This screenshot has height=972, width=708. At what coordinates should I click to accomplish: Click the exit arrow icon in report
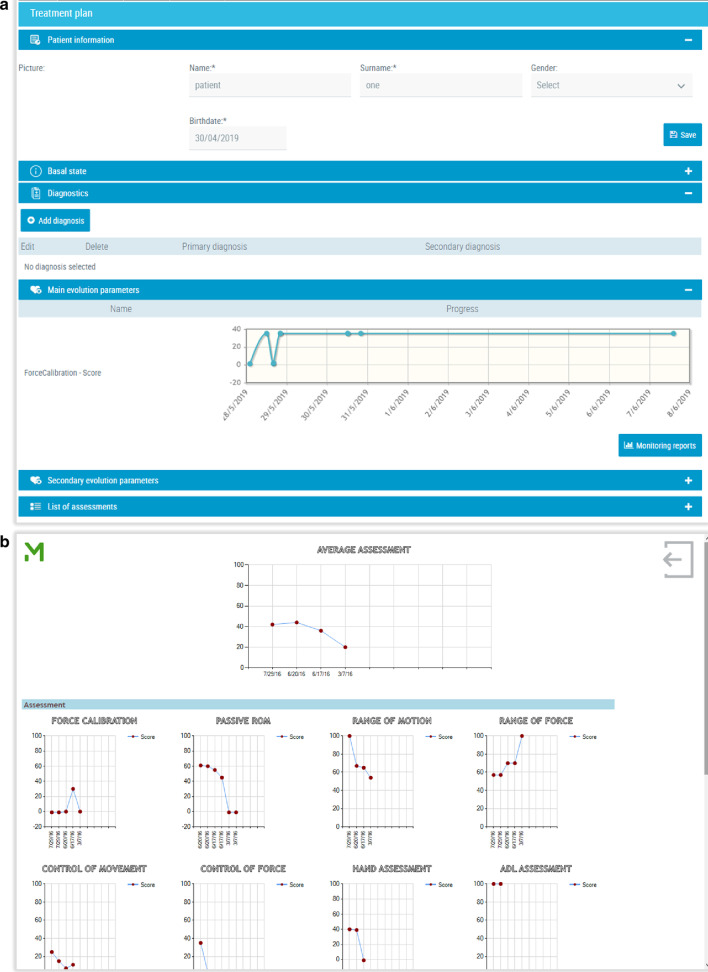(678, 560)
